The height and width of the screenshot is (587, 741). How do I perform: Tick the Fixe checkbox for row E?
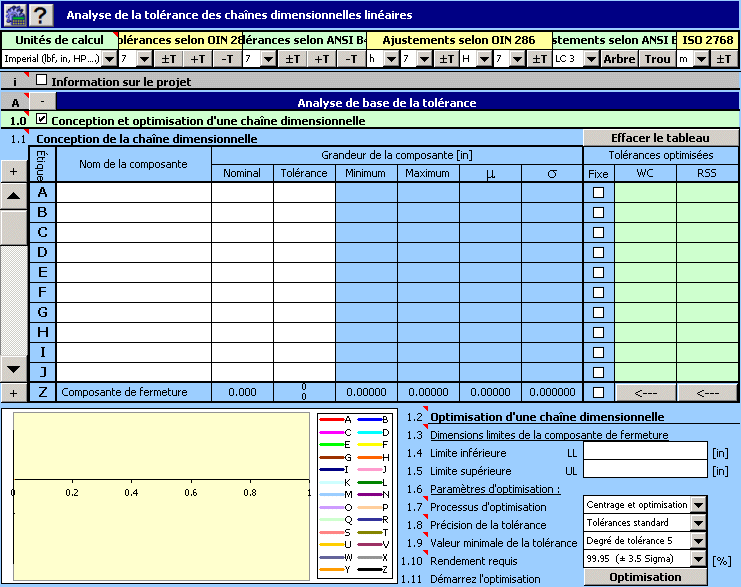598,273
